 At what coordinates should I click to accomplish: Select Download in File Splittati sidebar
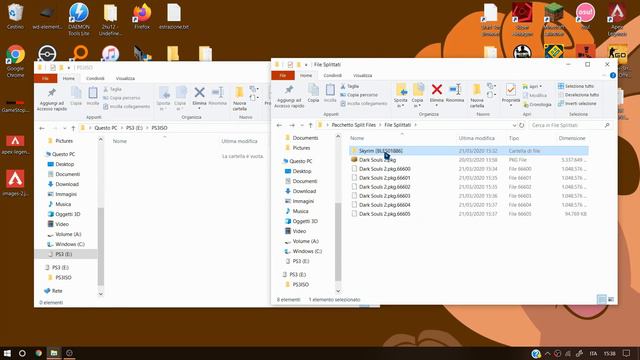pos(304,191)
